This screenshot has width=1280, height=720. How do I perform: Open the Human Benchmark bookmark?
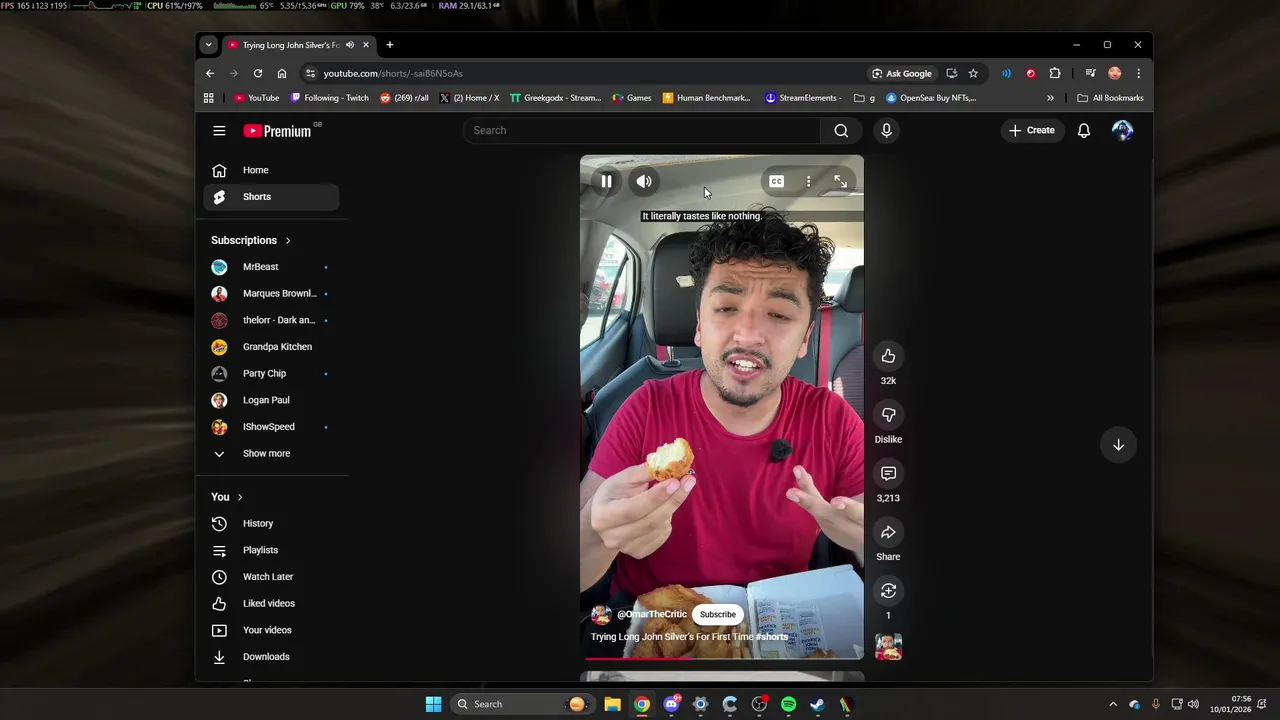(706, 98)
